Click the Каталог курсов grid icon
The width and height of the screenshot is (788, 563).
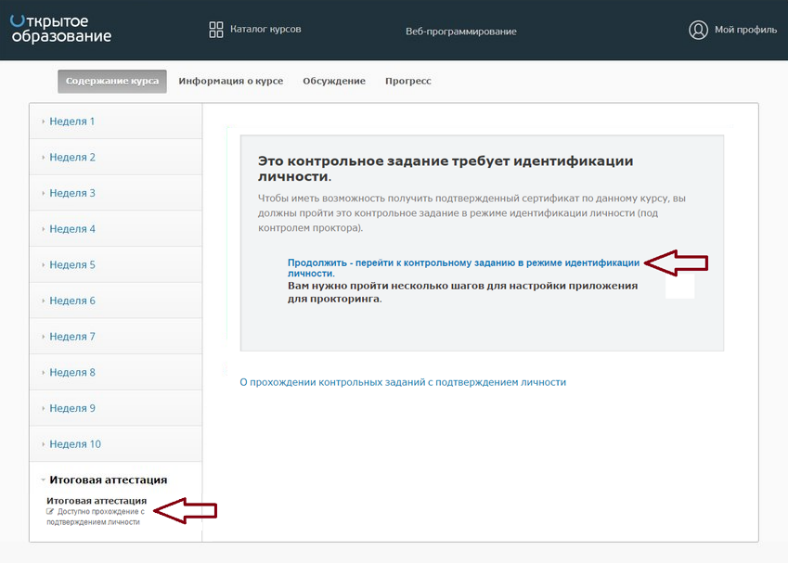(x=216, y=30)
